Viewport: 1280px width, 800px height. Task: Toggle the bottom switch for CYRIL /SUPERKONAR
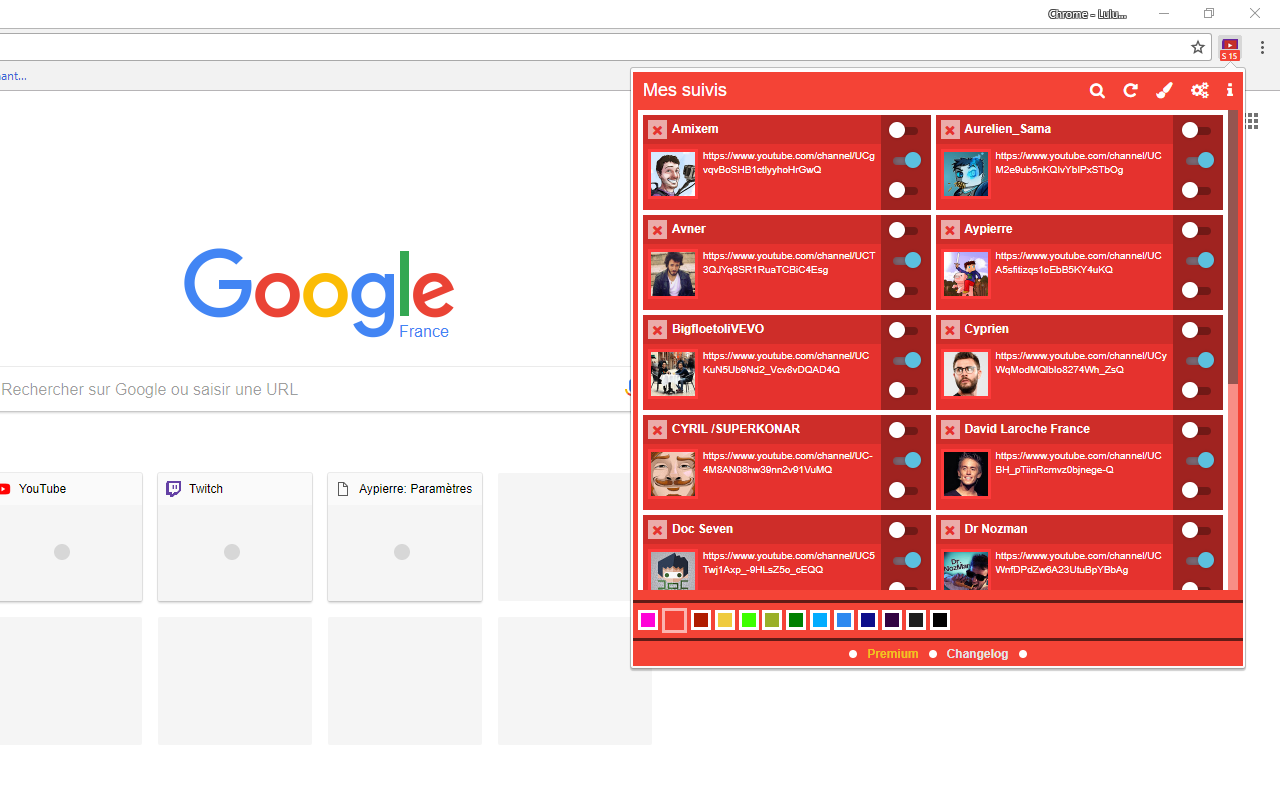coord(904,490)
